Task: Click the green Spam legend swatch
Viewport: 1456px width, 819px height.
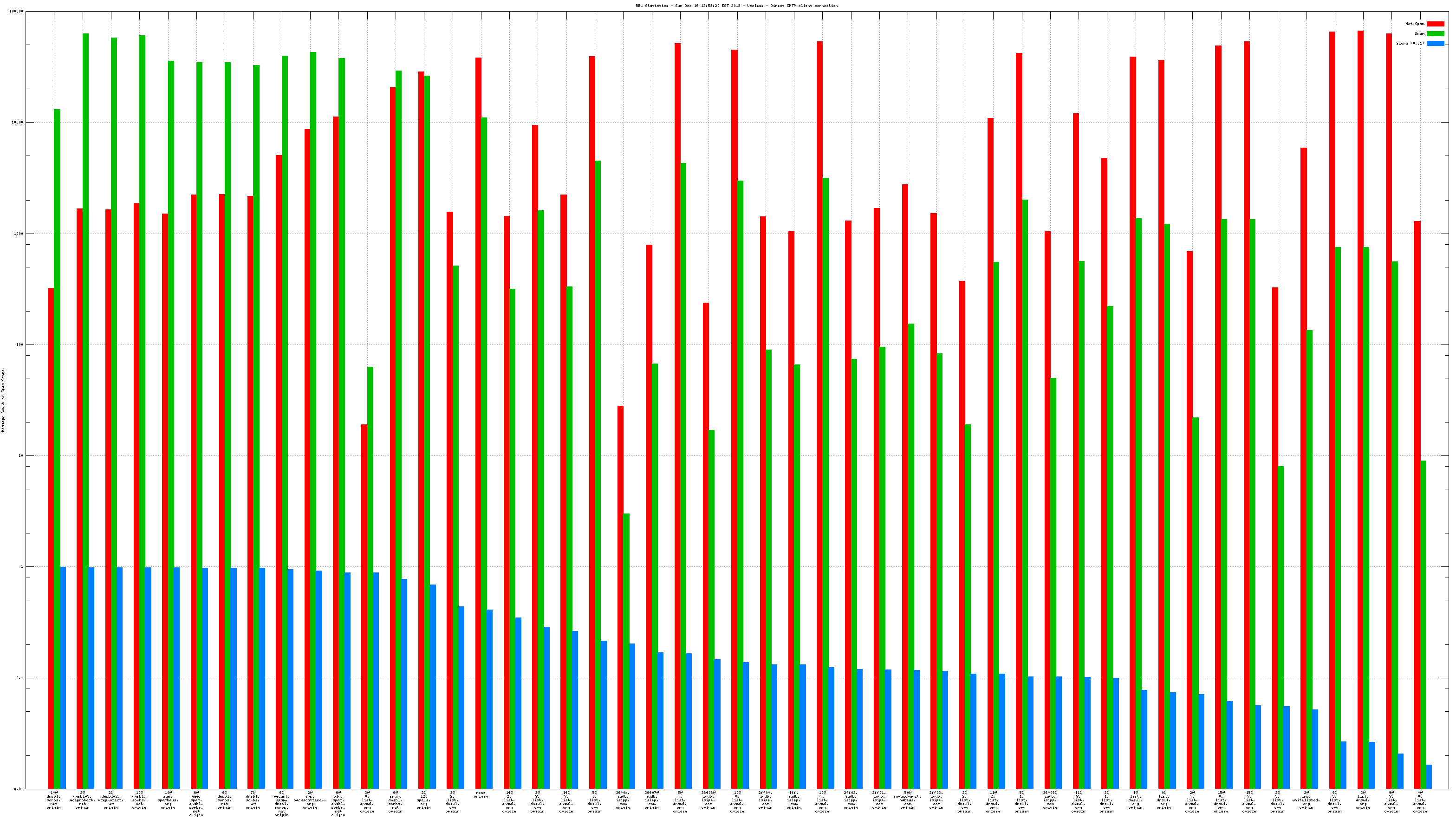Action: [x=1435, y=33]
